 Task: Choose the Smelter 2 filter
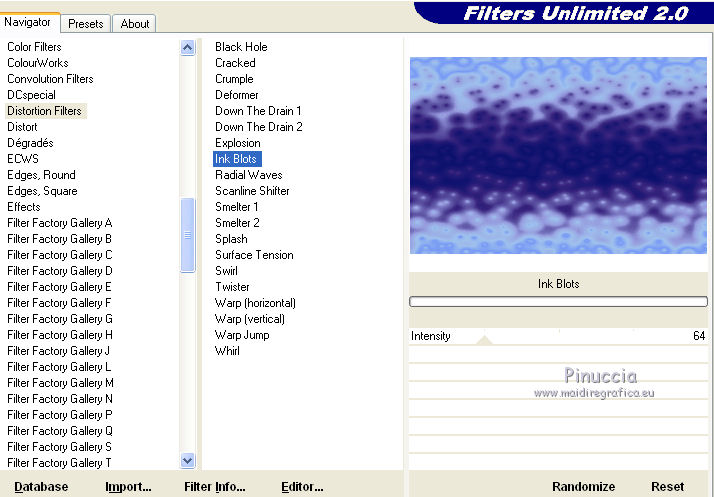[x=237, y=223]
